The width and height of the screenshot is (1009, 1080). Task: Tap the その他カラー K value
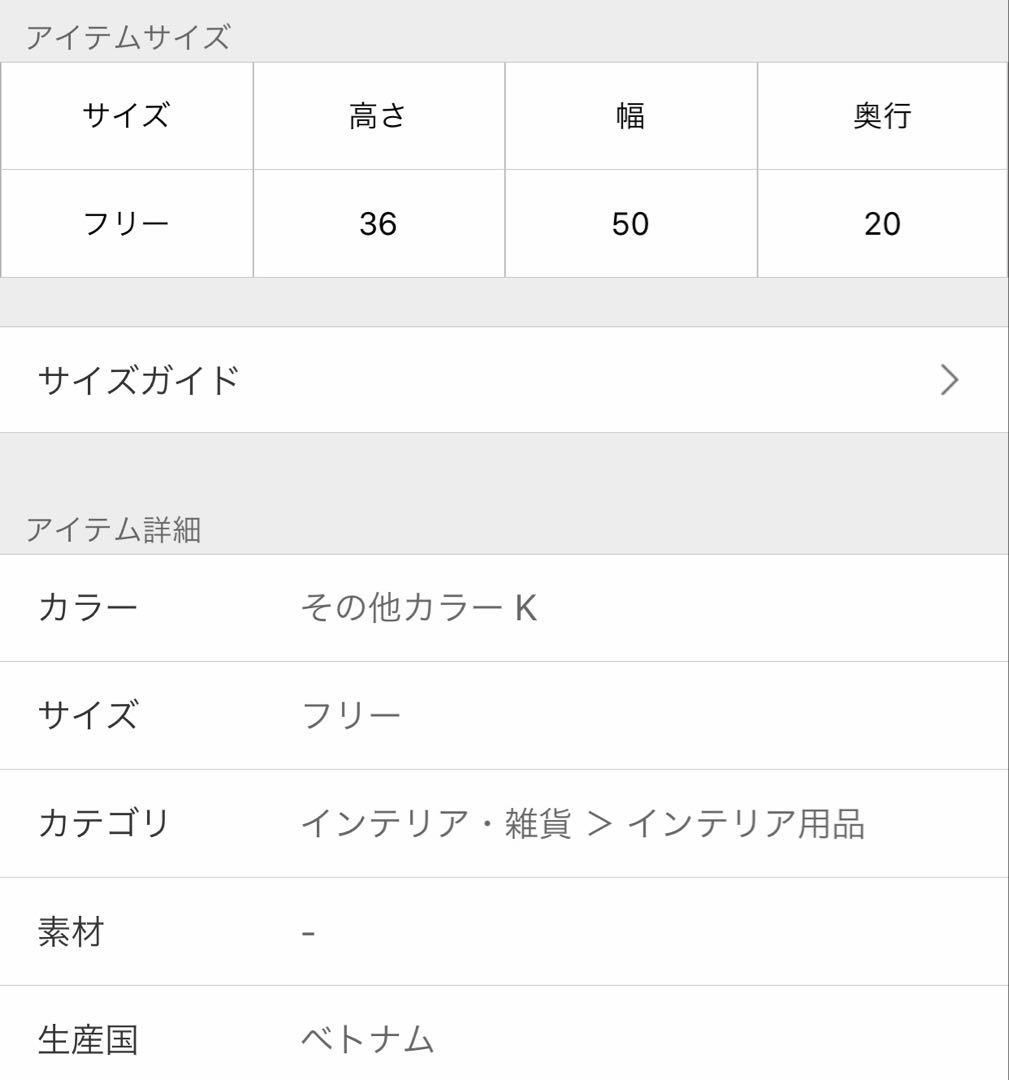pos(419,607)
